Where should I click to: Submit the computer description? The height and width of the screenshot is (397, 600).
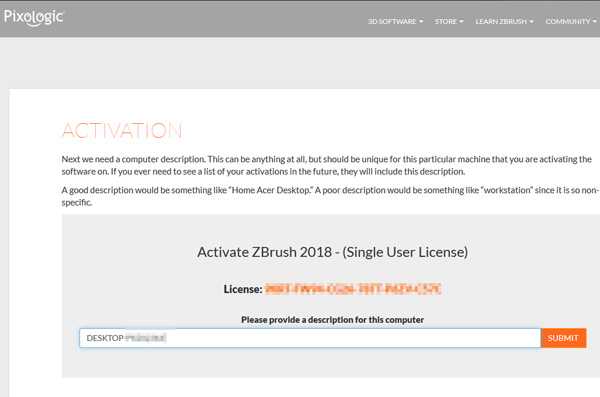click(563, 338)
